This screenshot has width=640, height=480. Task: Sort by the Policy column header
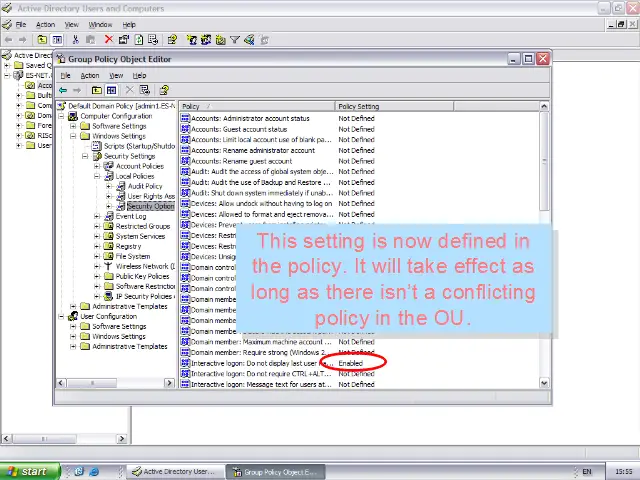coord(257,106)
